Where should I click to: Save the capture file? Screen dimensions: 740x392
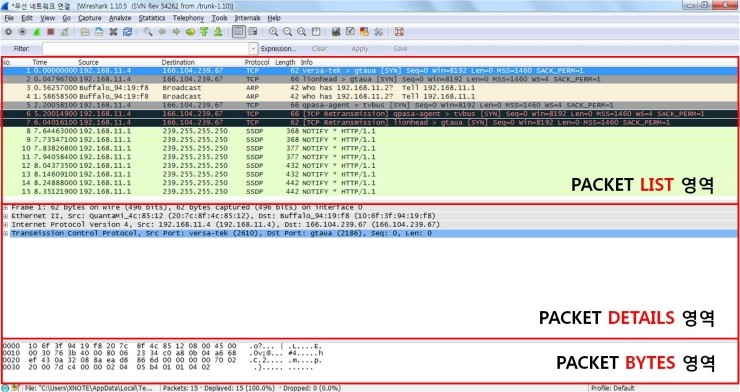99,32
